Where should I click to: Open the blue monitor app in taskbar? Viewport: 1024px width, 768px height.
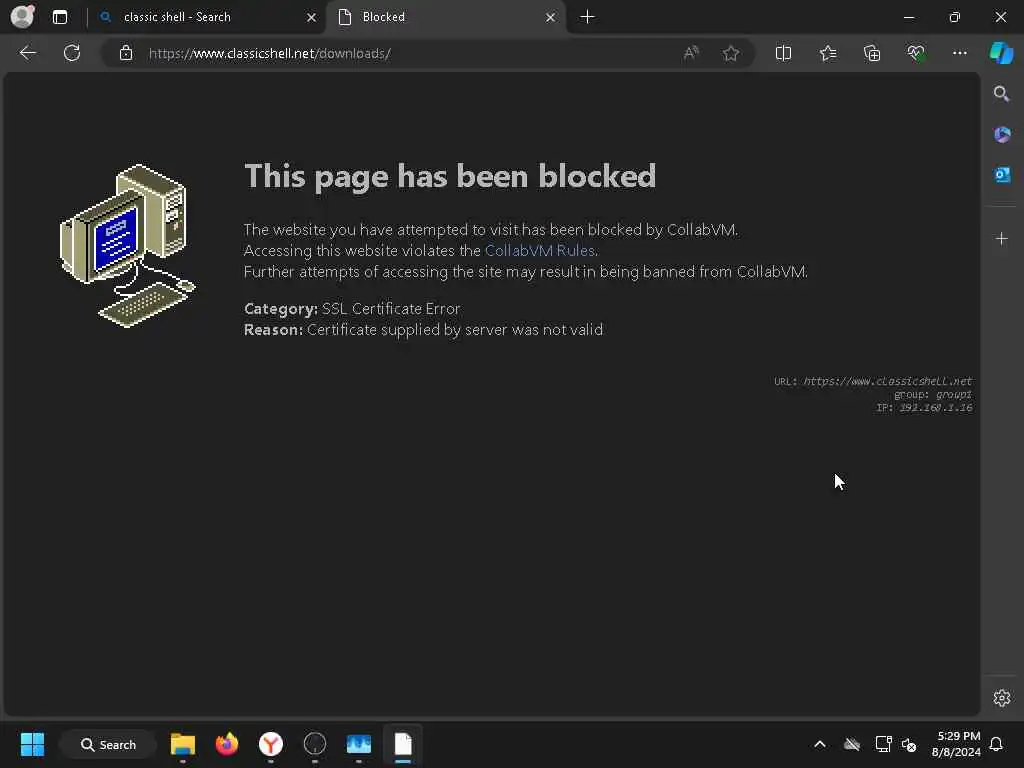pos(359,744)
